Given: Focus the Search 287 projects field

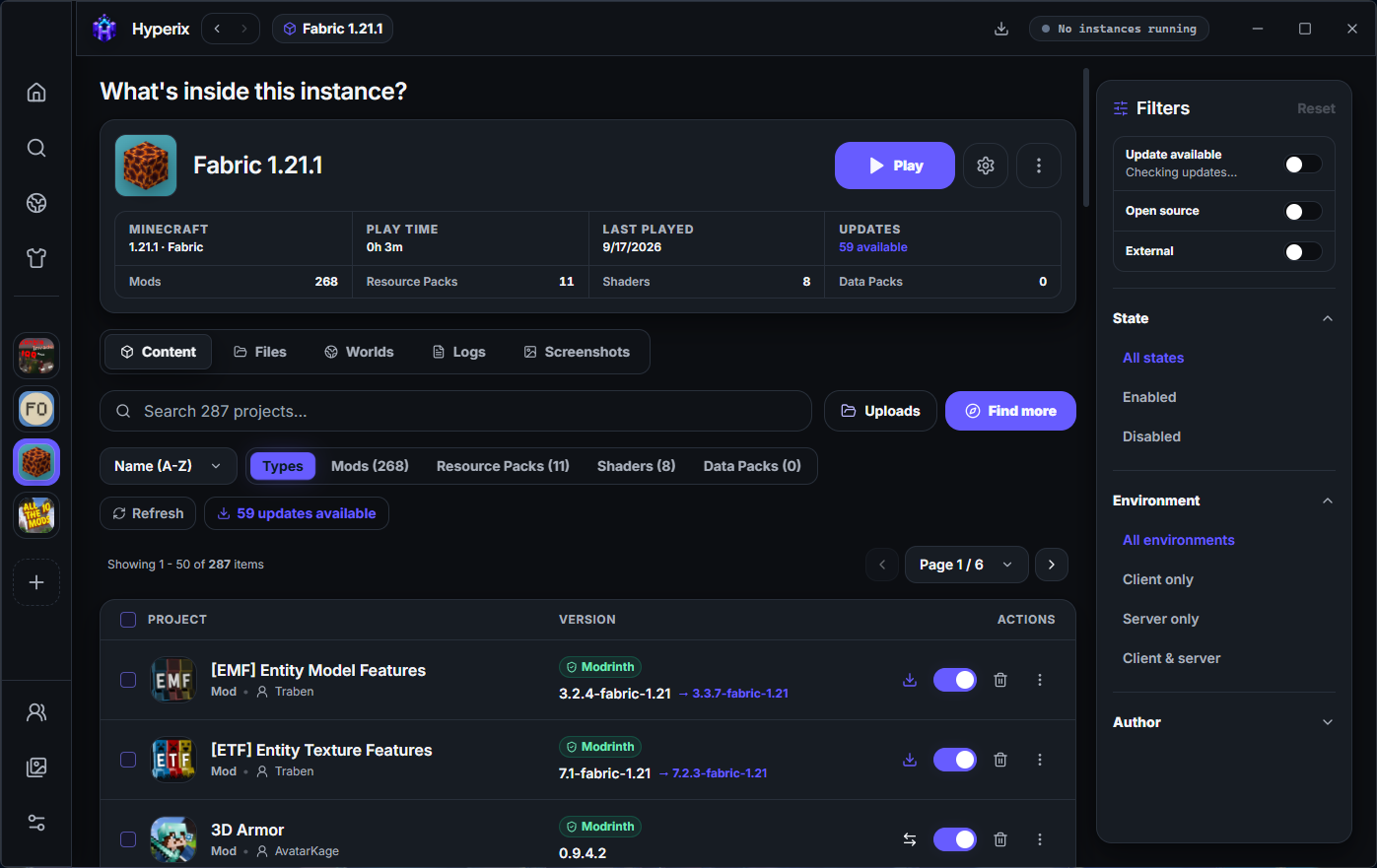Looking at the screenshot, I should pos(455,411).
